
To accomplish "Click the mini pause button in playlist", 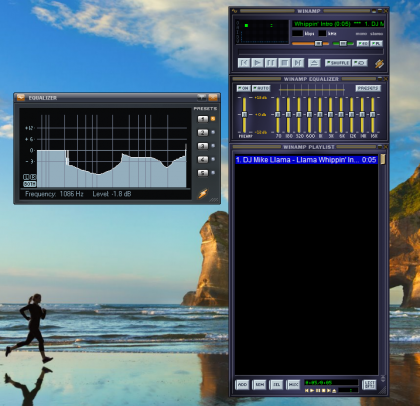I will tap(318, 390).
